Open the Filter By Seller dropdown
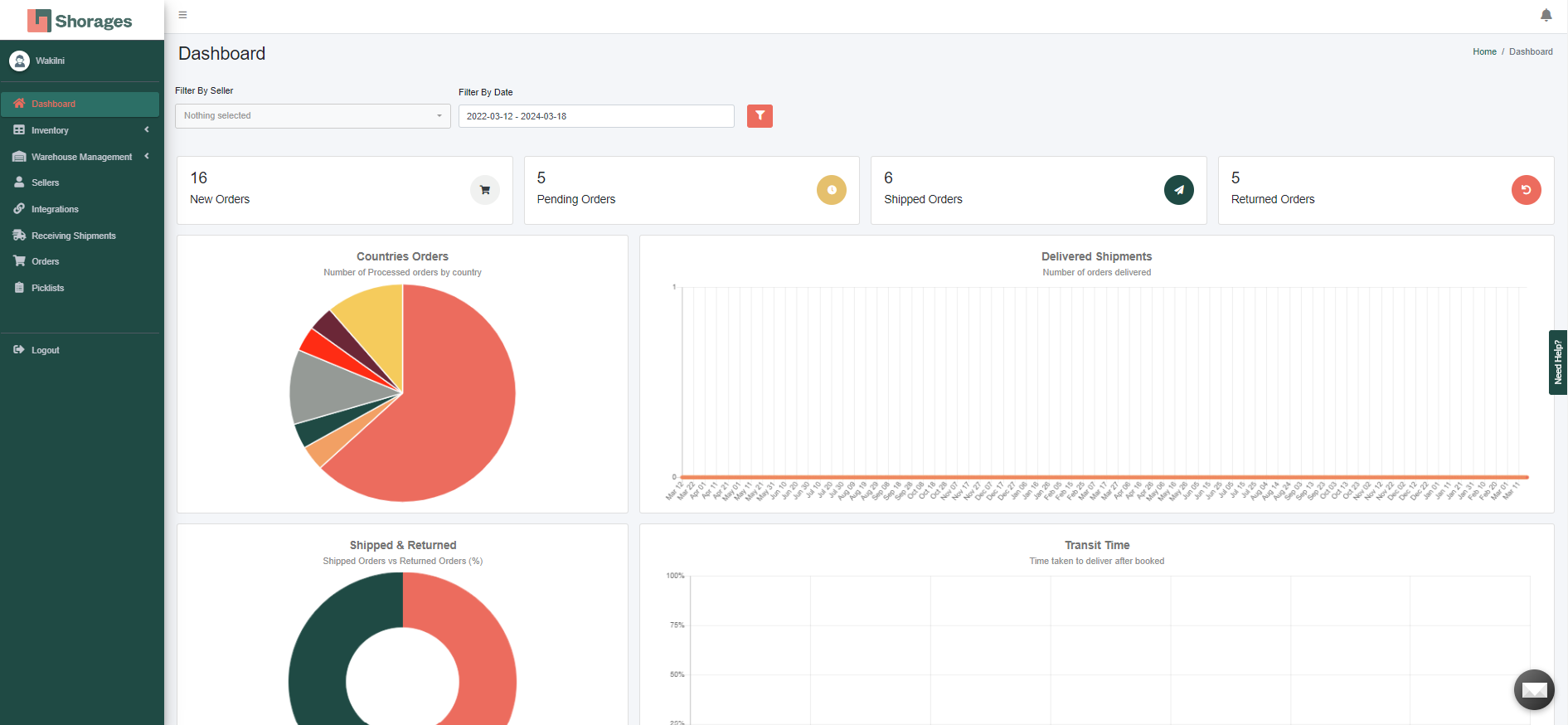This screenshot has height=725, width=1568. coord(313,116)
